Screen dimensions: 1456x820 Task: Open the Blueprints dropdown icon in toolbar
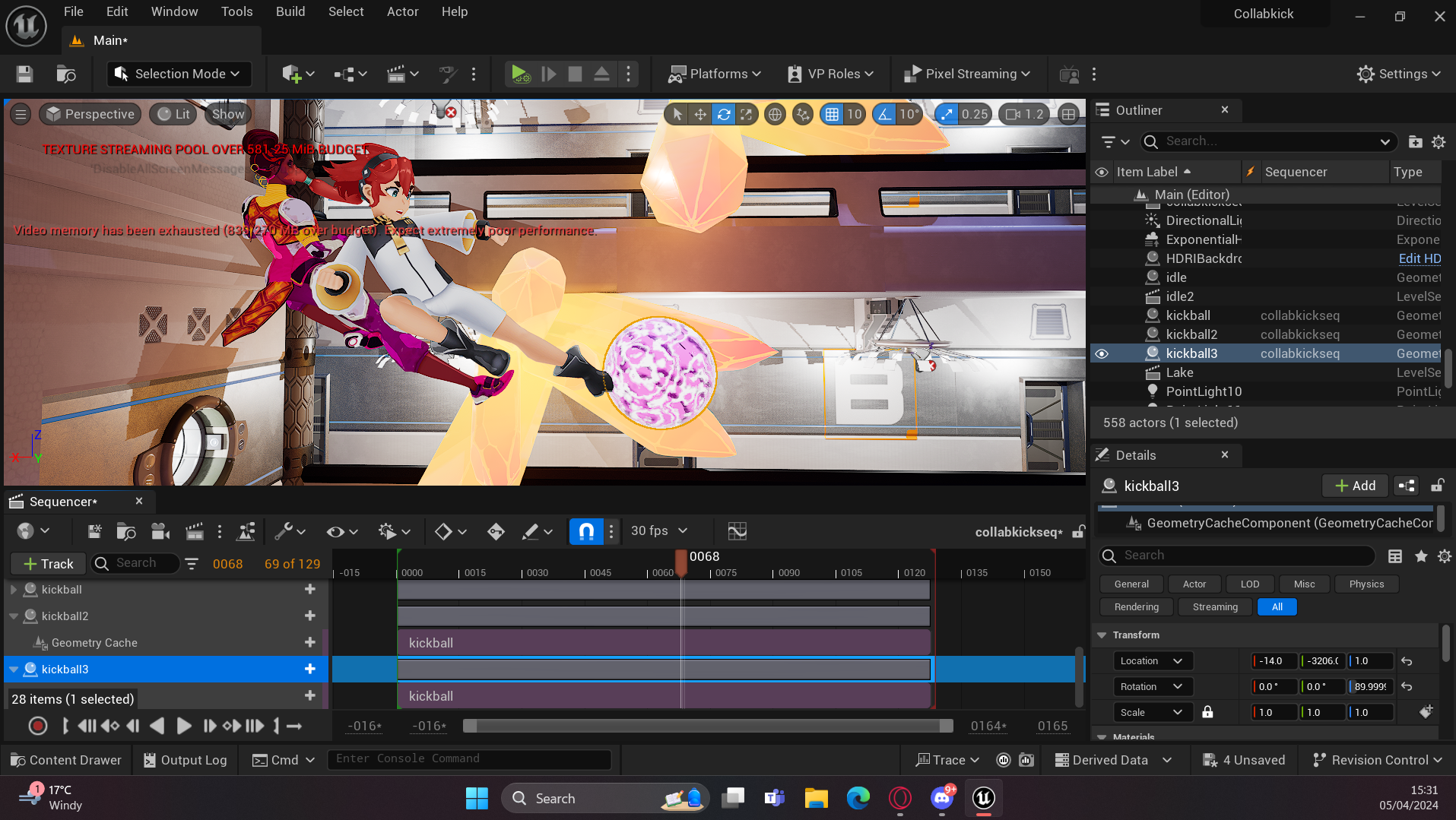coord(350,74)
